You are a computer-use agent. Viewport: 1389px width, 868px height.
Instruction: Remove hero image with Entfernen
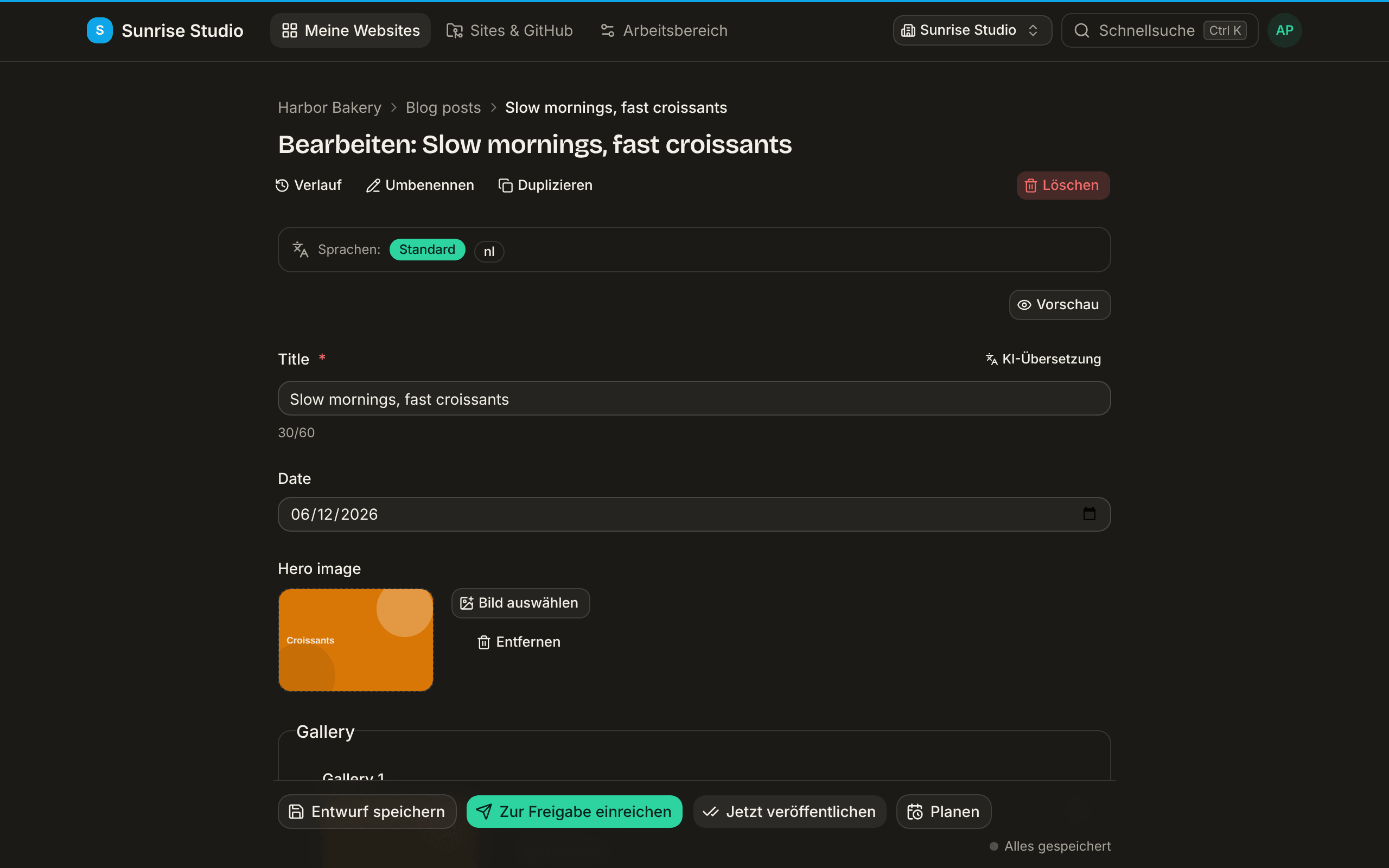tap(519, 642)
